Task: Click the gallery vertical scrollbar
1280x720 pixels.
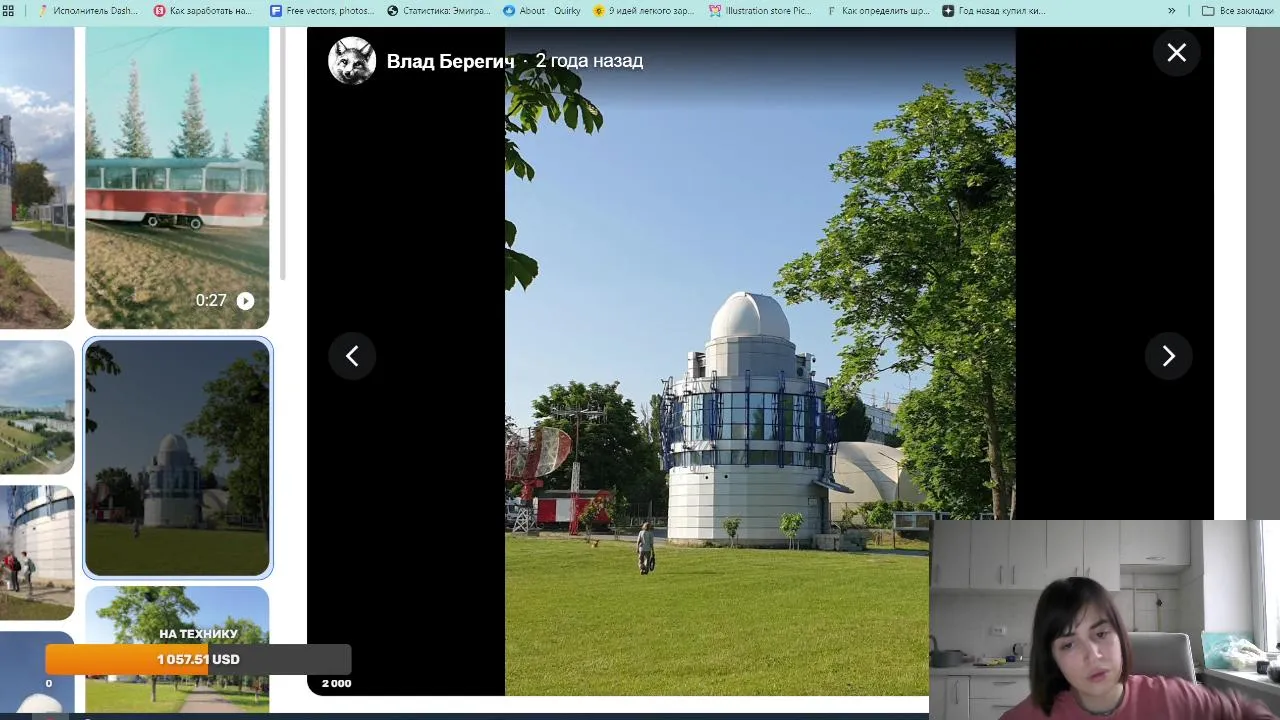Action: tap(283, 153)
